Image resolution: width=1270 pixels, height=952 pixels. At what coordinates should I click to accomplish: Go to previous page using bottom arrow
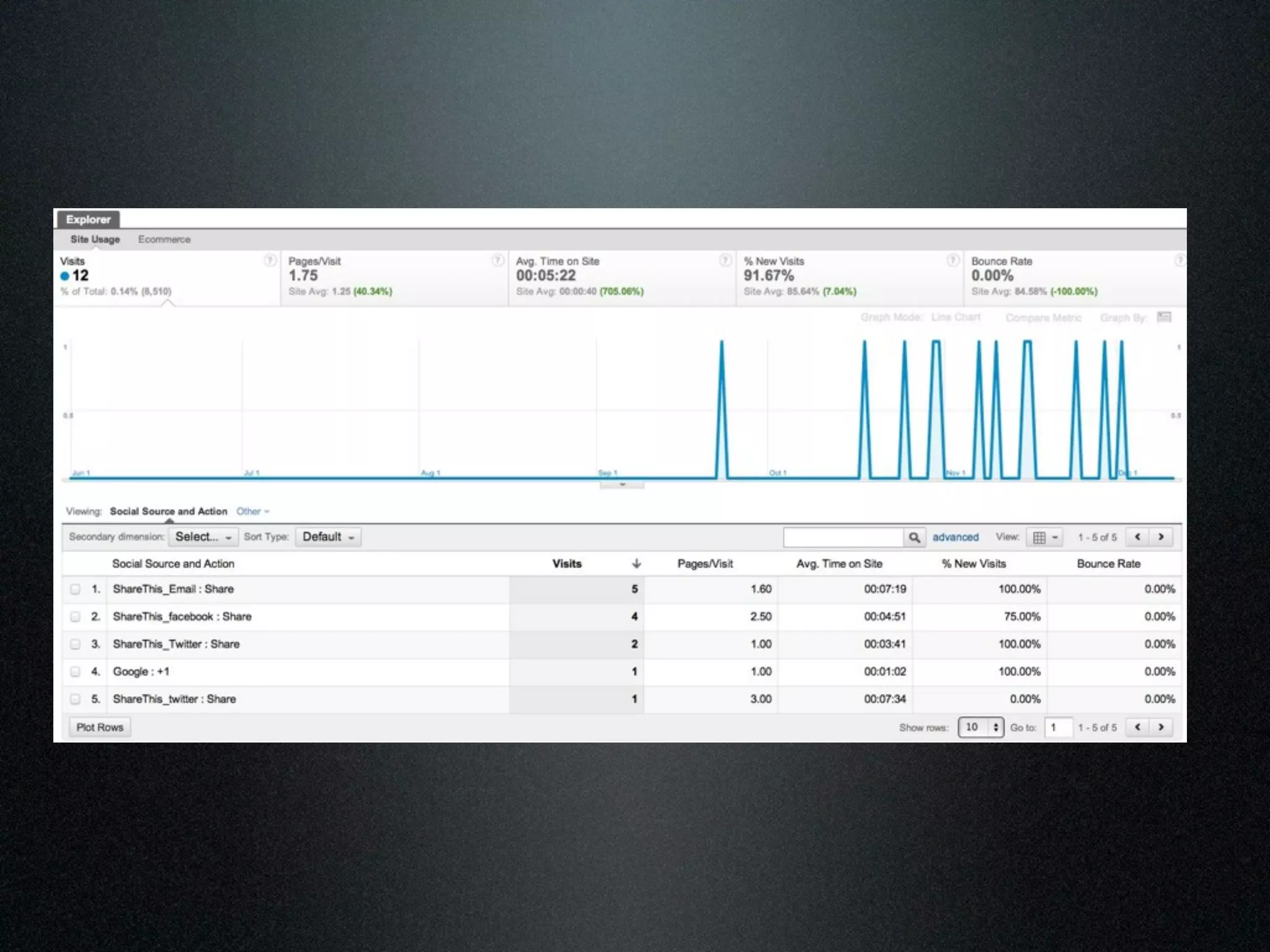coord(1137,727)
